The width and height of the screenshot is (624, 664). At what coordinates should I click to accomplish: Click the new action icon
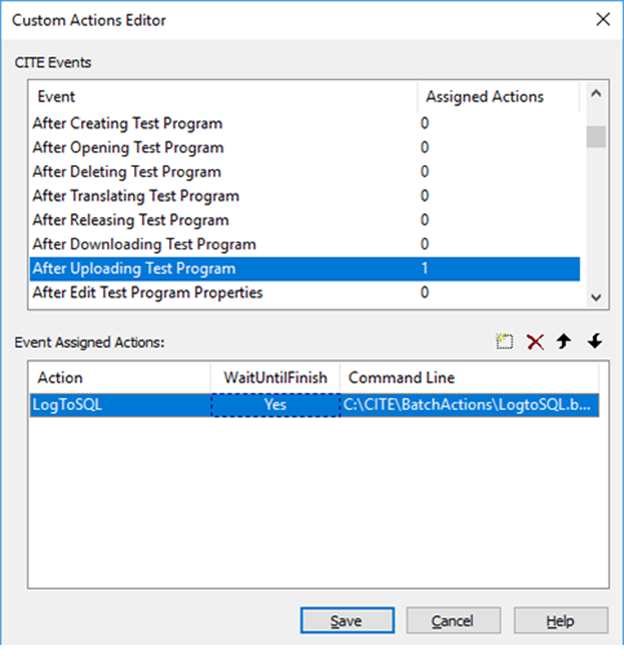(x=504, y=341)
